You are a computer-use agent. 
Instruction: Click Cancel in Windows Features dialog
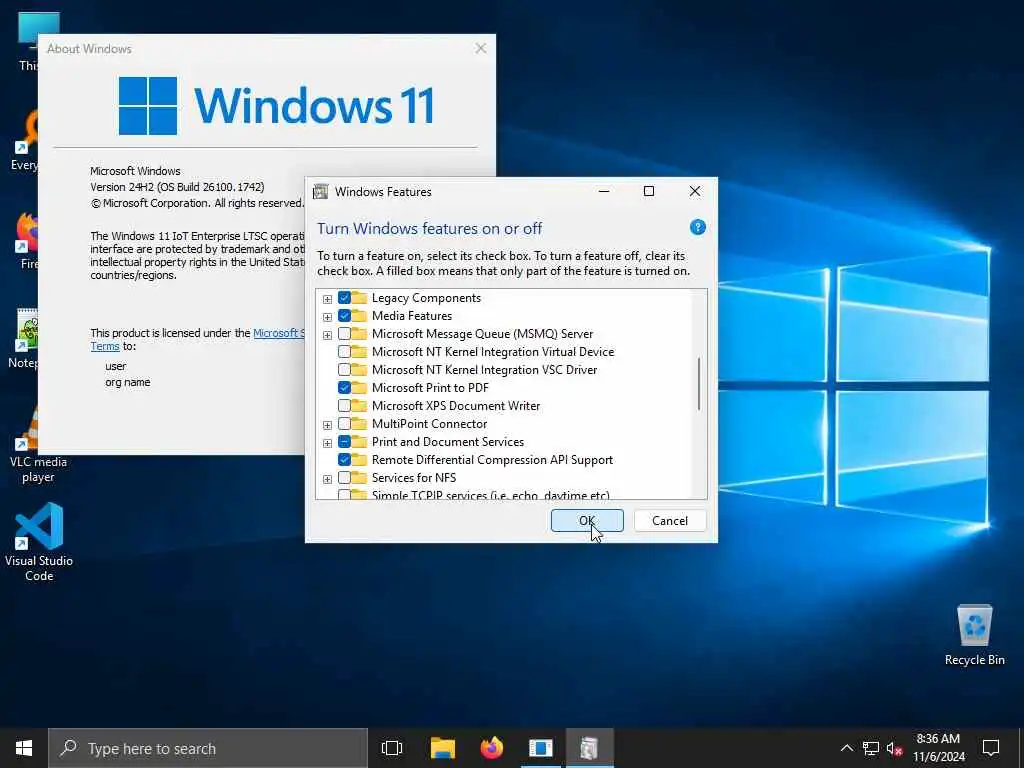pos(670,520)
